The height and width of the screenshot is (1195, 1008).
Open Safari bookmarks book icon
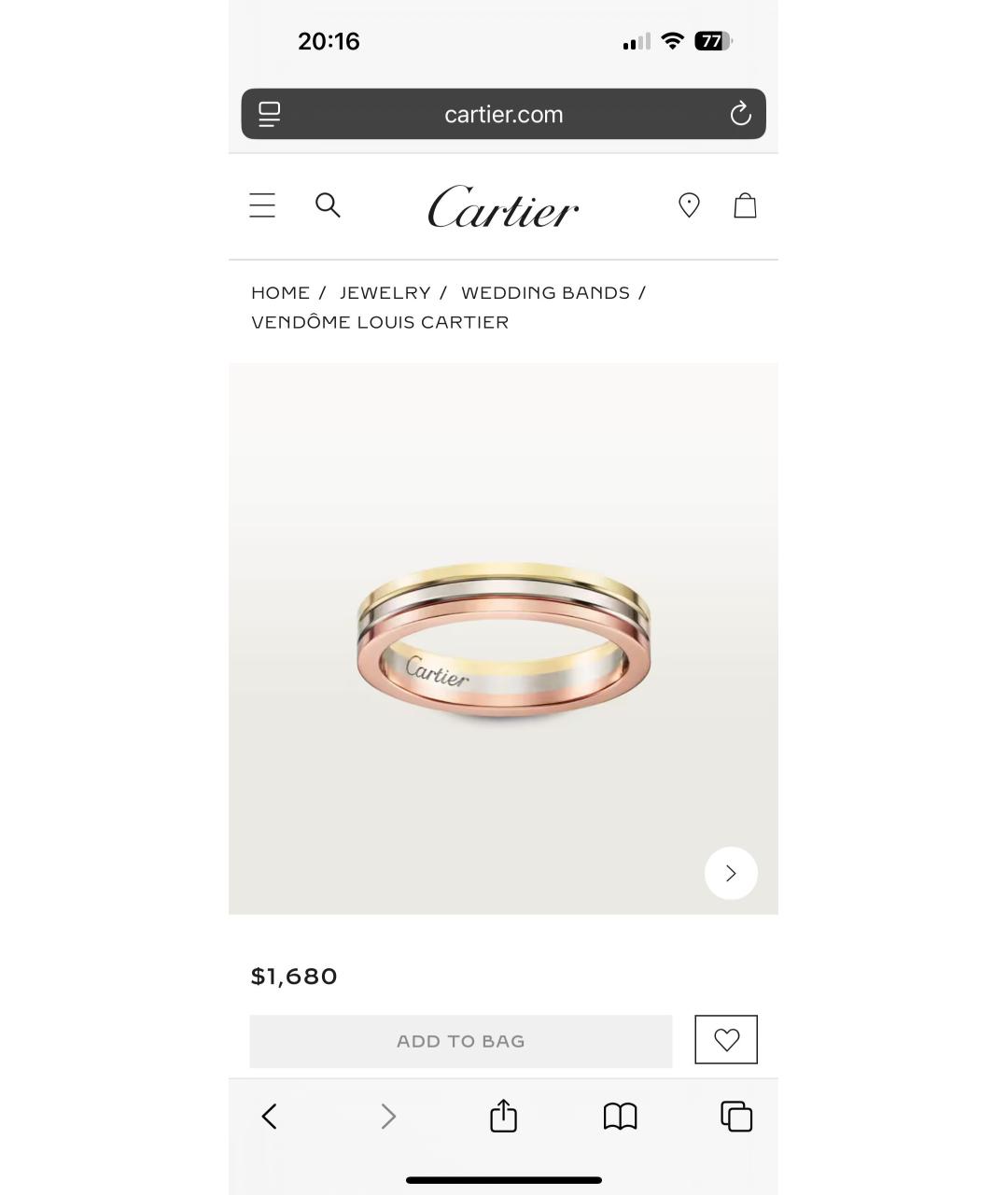[x=620, y=1117]
